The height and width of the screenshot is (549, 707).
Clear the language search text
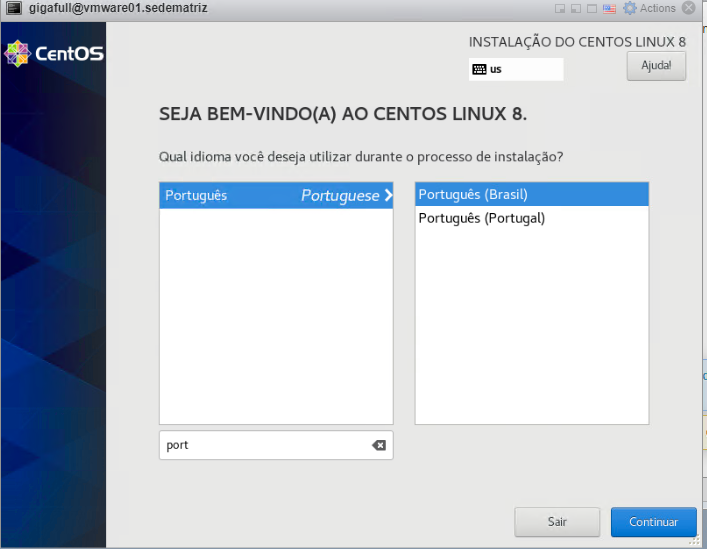coord(379,445)
